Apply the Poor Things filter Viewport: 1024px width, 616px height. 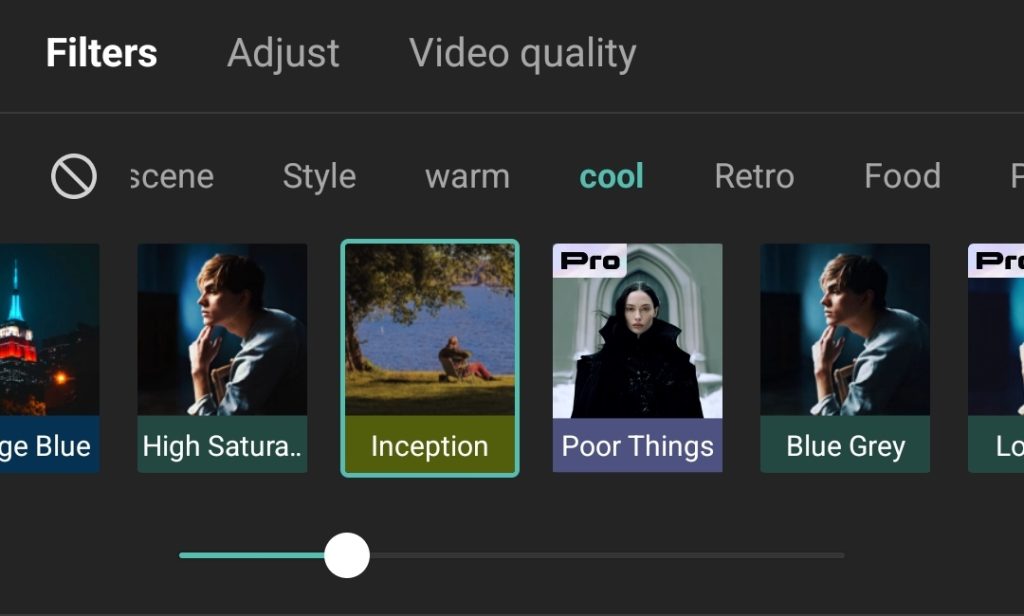tap(637, 358)
